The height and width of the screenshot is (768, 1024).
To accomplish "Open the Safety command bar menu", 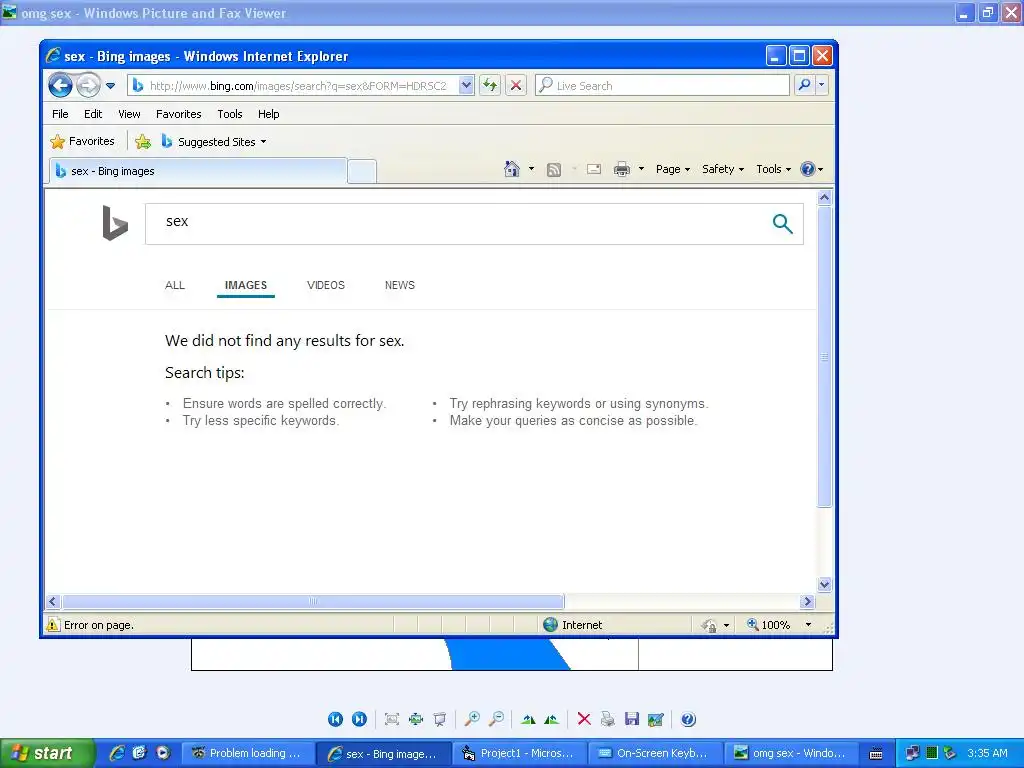I will tap(723, 169).
